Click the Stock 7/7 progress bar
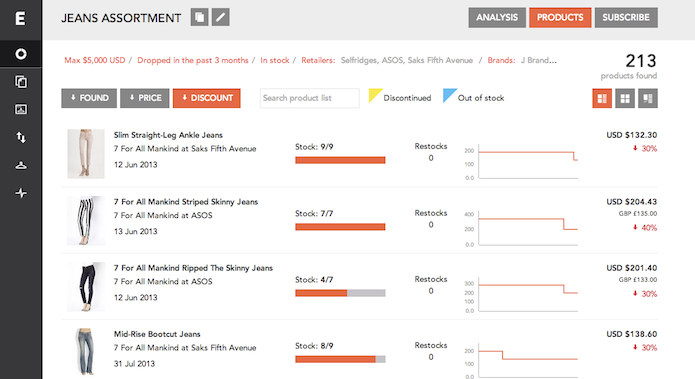The width and height of the screenshot is (695, 379). [340, 227]
